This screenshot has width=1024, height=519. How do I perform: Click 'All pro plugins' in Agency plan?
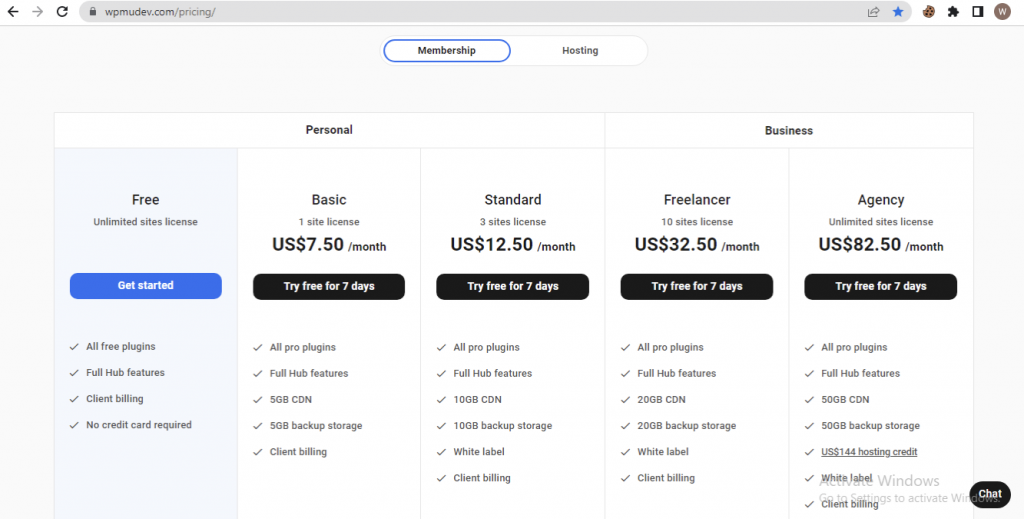pos(854,347)
